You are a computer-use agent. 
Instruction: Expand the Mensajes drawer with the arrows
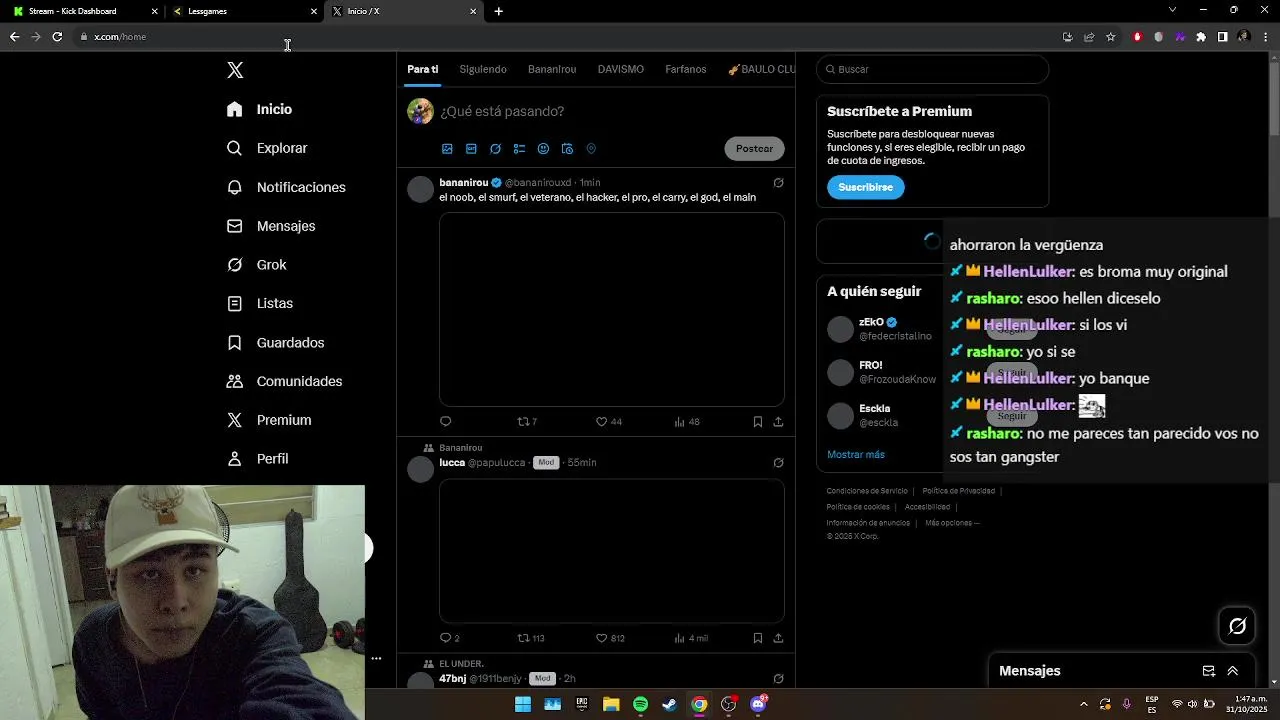[1232, 671]
